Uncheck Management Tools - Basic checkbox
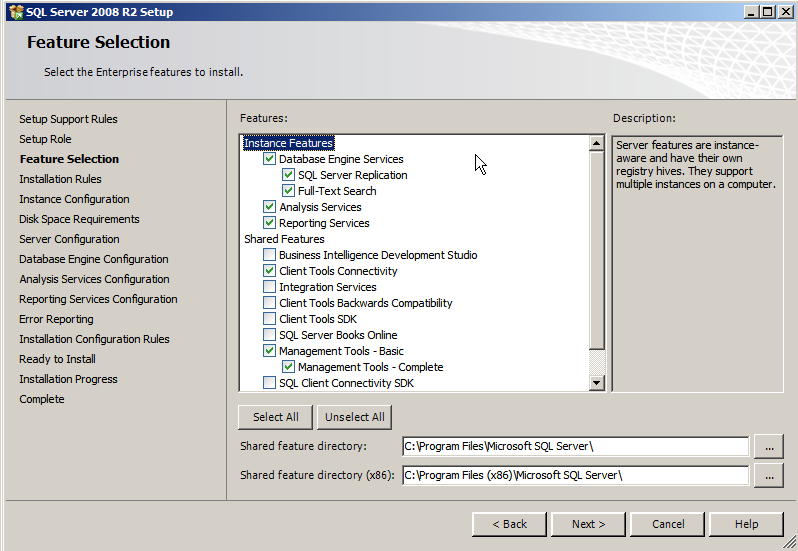798x551 pixels. tap(269, 351)
